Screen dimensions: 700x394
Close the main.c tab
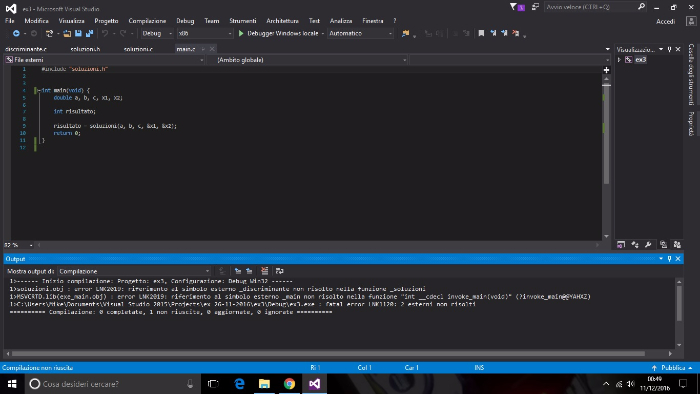[x=212, y=49]
